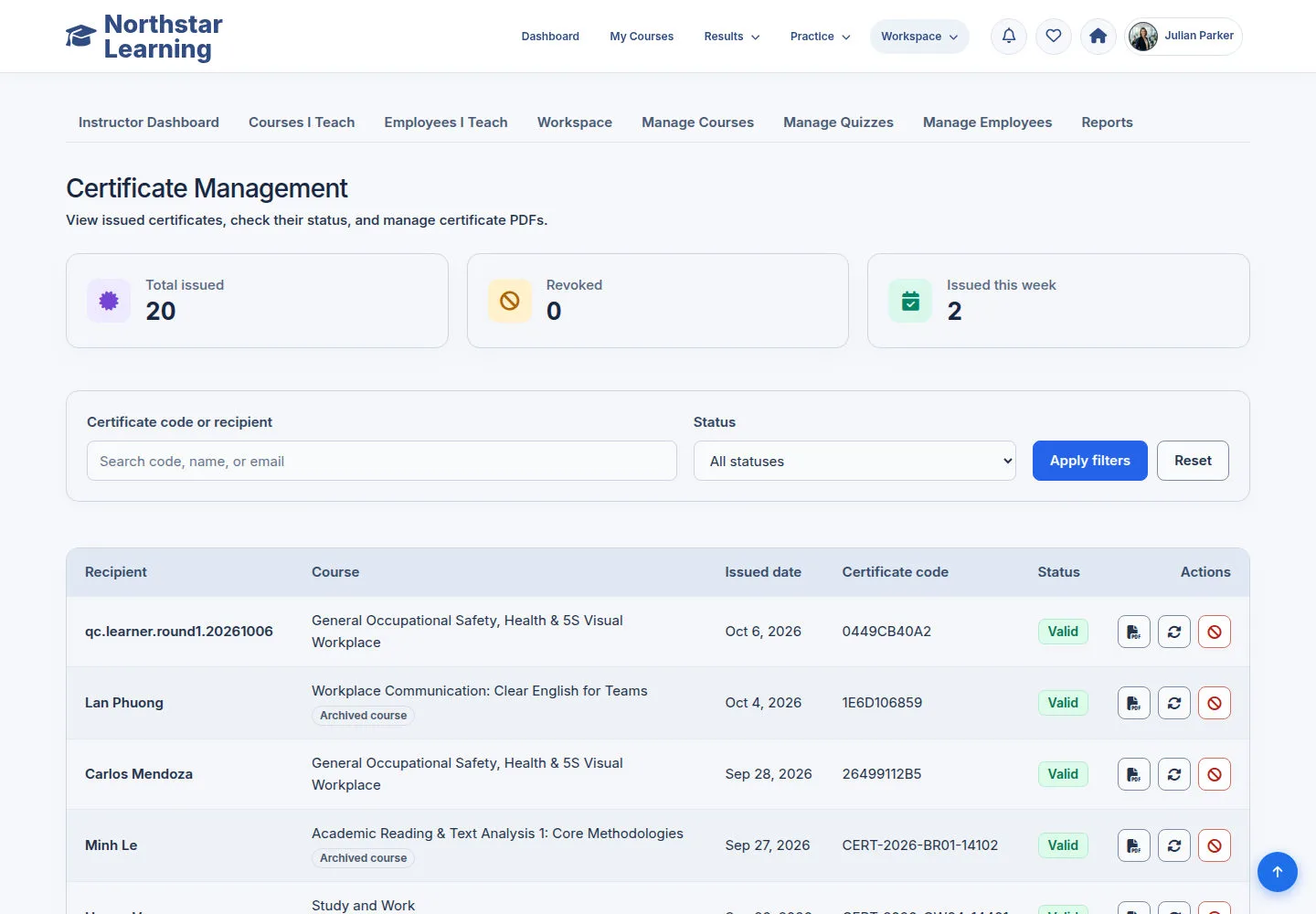The height and width of the screenshot is (914, 1316).
Task: Open the Manage Courses tab
Action: pos(697,122)
